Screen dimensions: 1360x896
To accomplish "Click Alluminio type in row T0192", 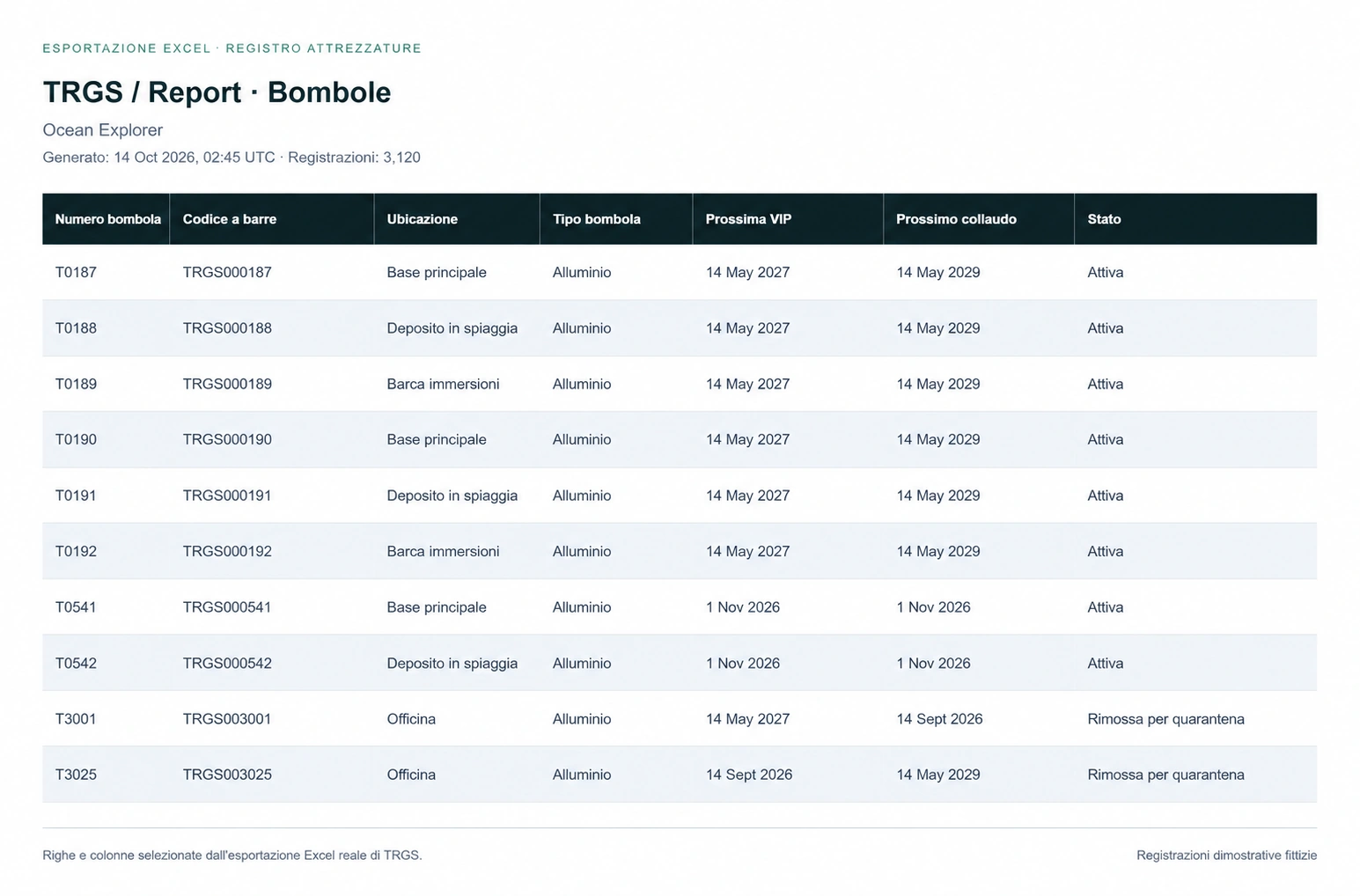I will [x=582, y=552].
